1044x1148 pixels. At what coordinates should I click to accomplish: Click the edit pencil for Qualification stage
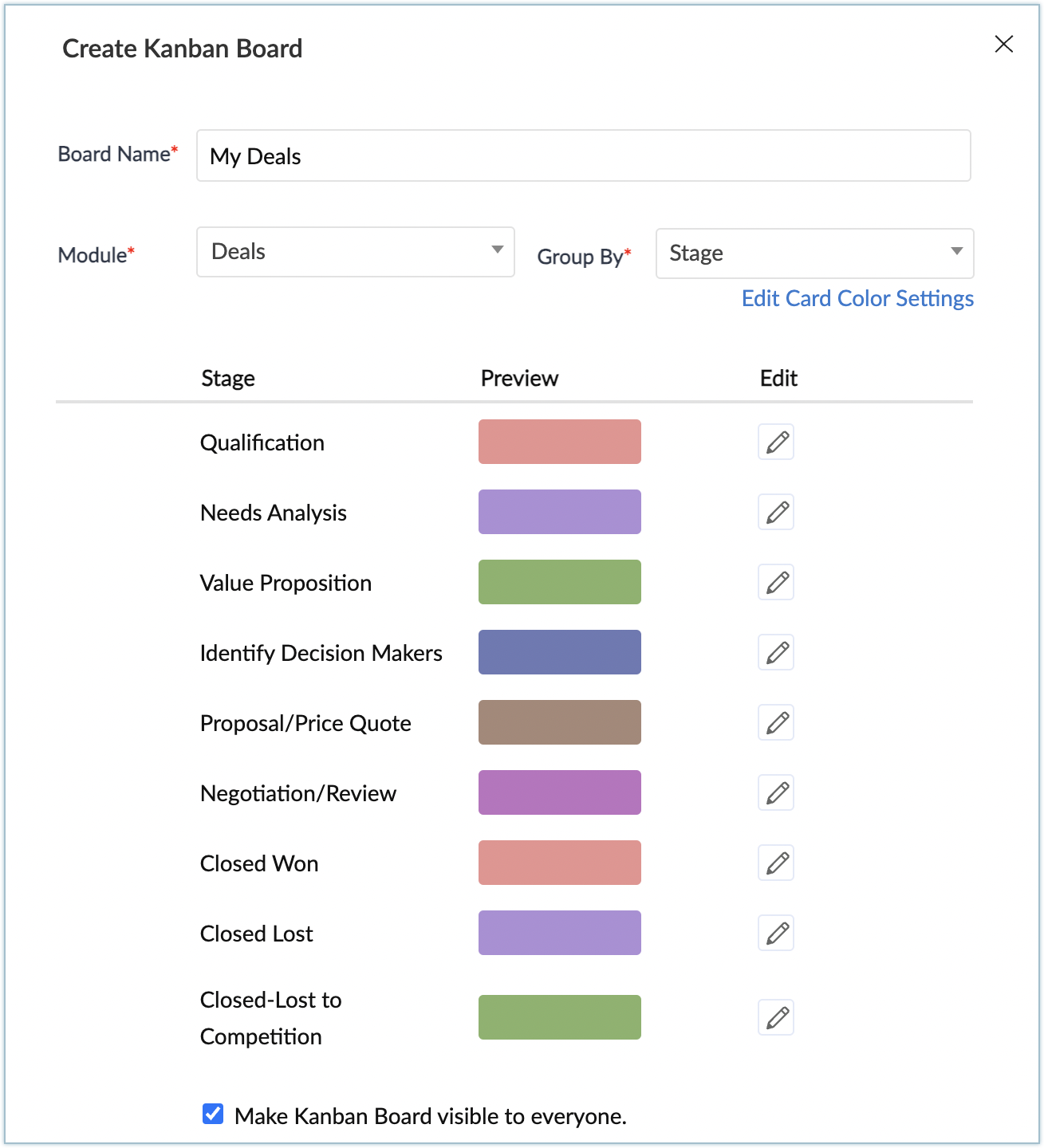click(x=776, y=442)
